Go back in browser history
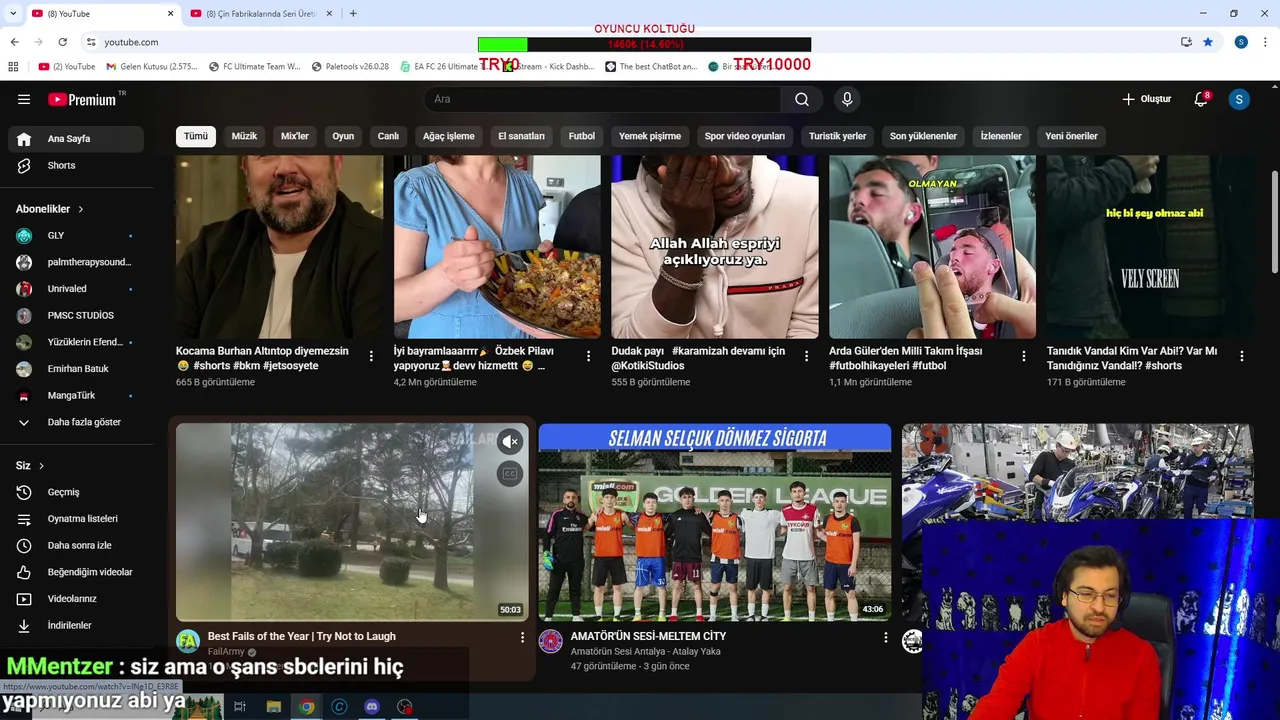1280x720 pixels. click(x=14, y=42)
